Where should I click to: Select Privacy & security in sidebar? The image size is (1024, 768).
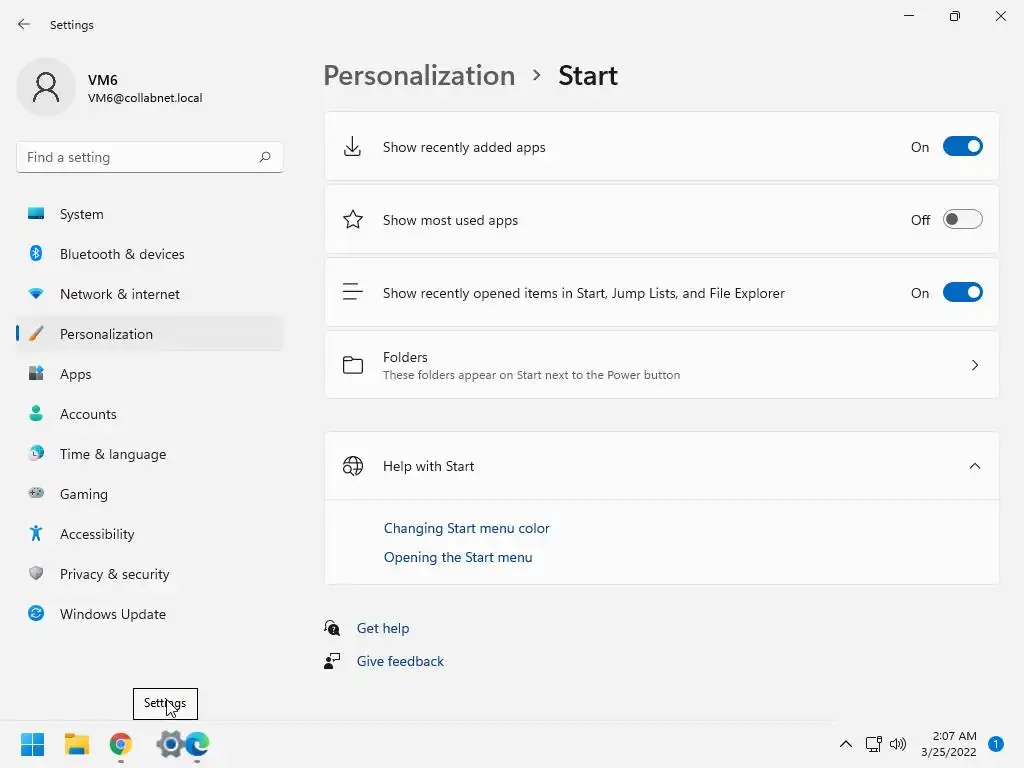coord(114,574)
